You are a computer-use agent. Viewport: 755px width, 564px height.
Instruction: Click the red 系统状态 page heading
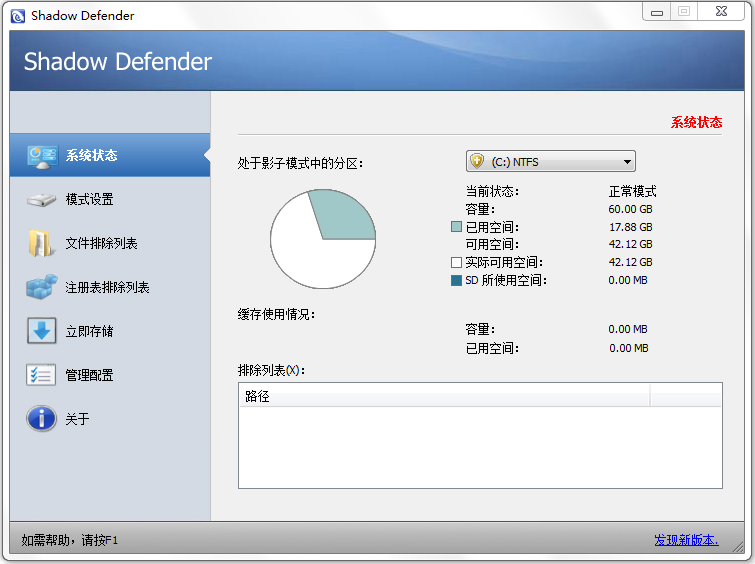click(696, 122)
